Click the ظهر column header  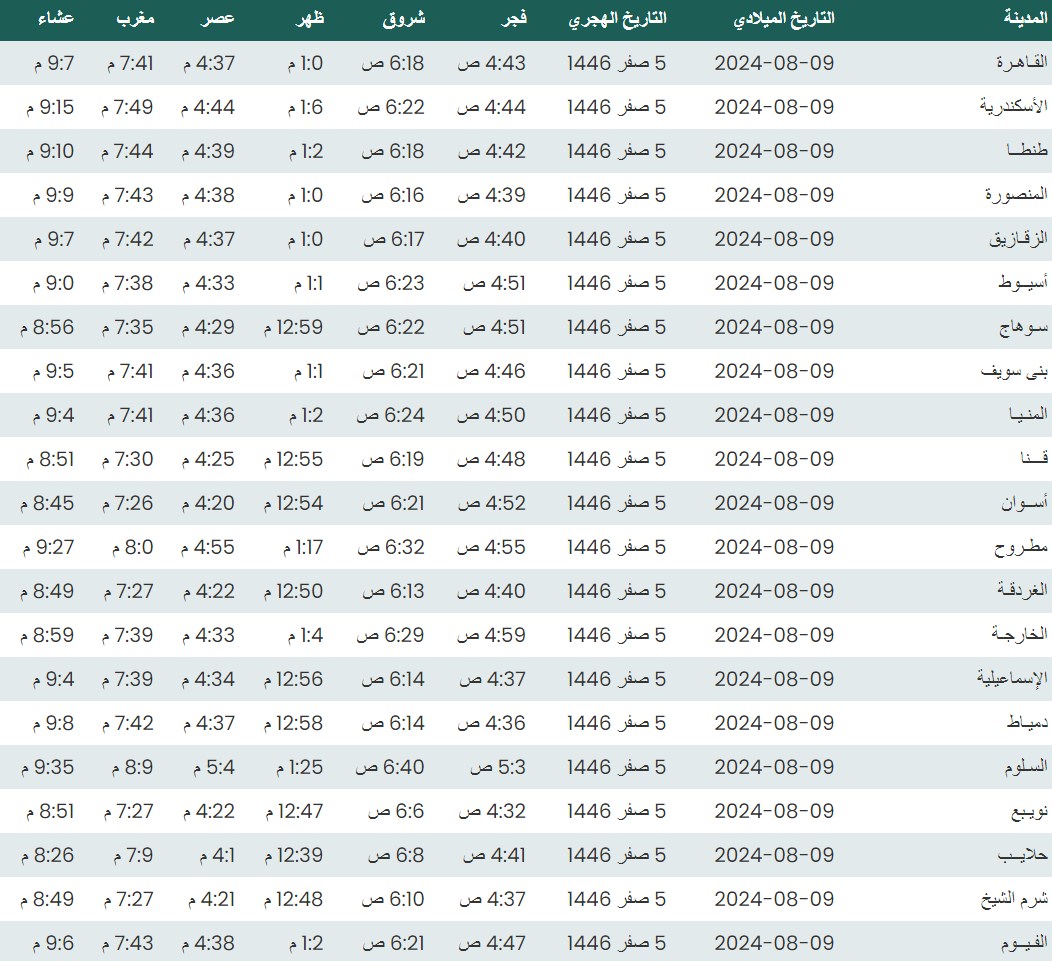click(x=307, y=19)
